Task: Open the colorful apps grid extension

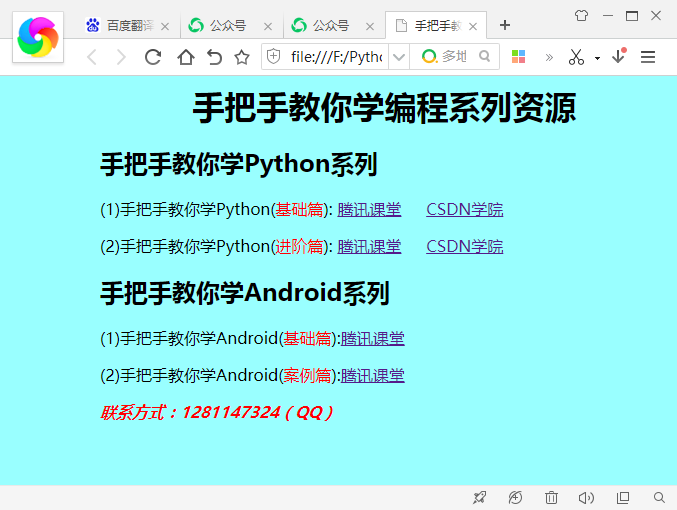Action: click(518, 57)
